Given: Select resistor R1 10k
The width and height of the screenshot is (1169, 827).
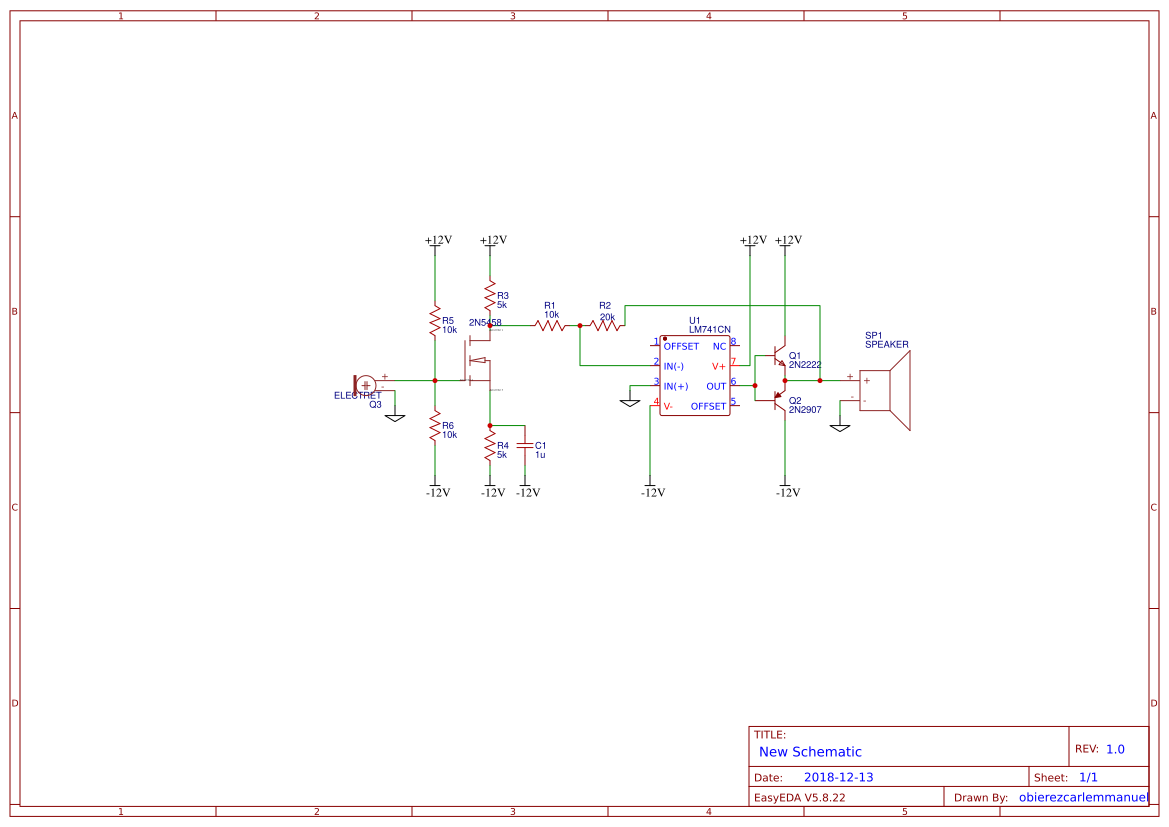Looking at the screenshot, I should (x=550, y=324).
